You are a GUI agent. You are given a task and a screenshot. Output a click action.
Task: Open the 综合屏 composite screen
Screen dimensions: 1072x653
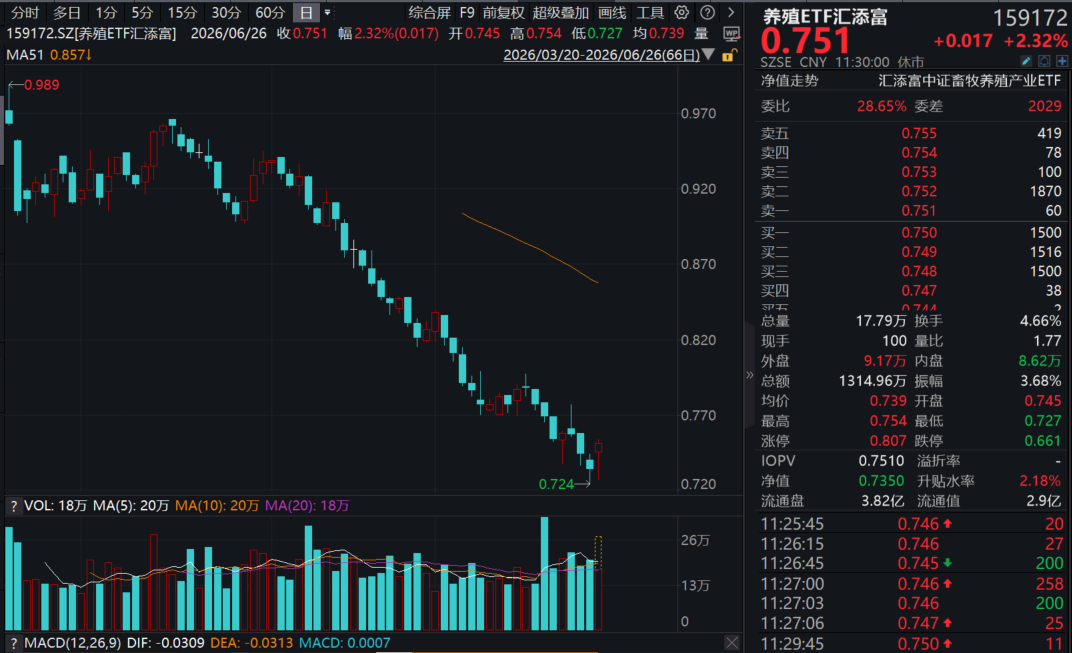[429, 12]
